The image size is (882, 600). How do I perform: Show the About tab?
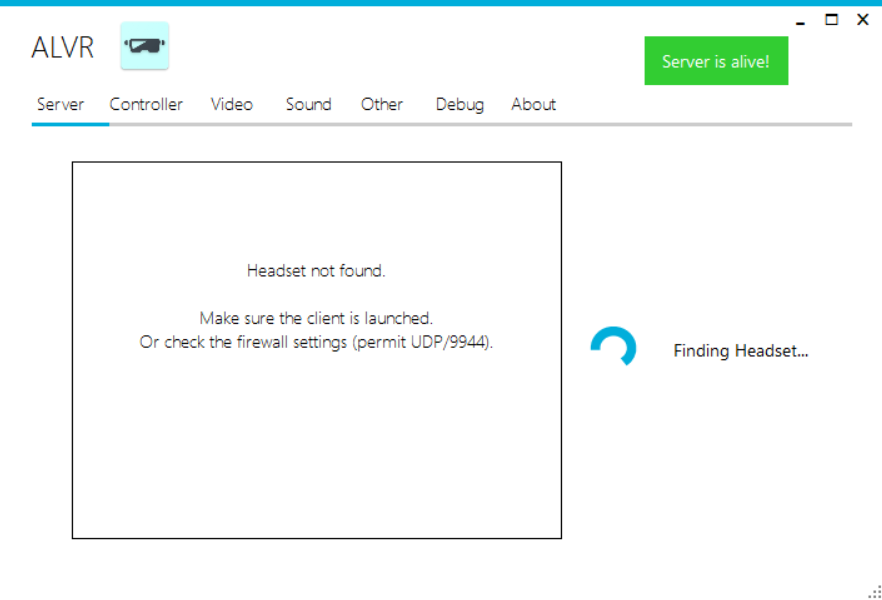pos(533,105)
